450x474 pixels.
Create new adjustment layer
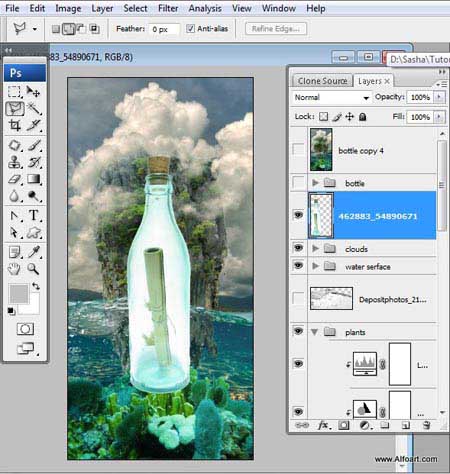pyautogui.click(x=364, y=425)
